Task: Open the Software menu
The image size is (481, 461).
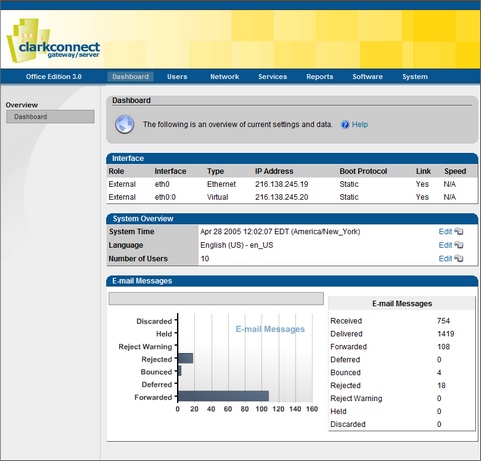Action: (367, 77)
